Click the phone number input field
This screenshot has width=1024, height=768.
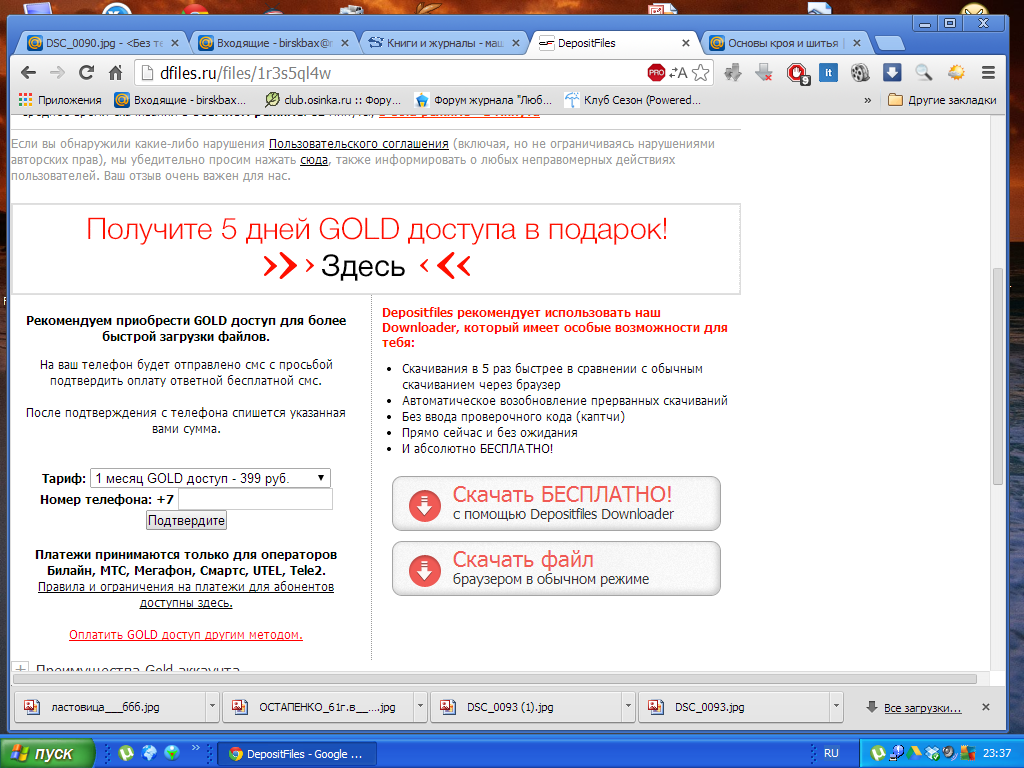[255, 500]
